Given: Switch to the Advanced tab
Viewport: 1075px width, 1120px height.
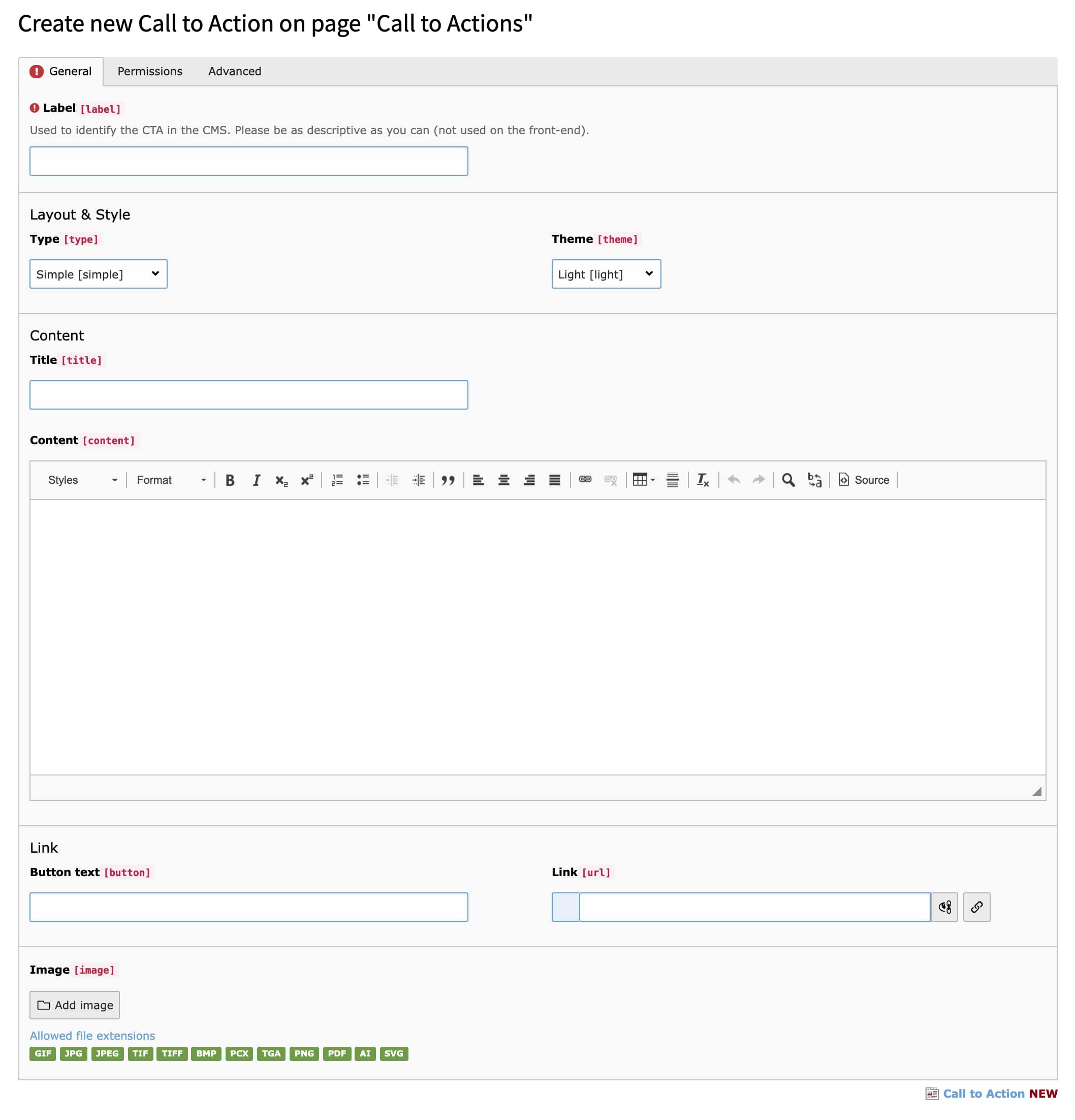Looking at the screenshot, I should coord(234,72).
